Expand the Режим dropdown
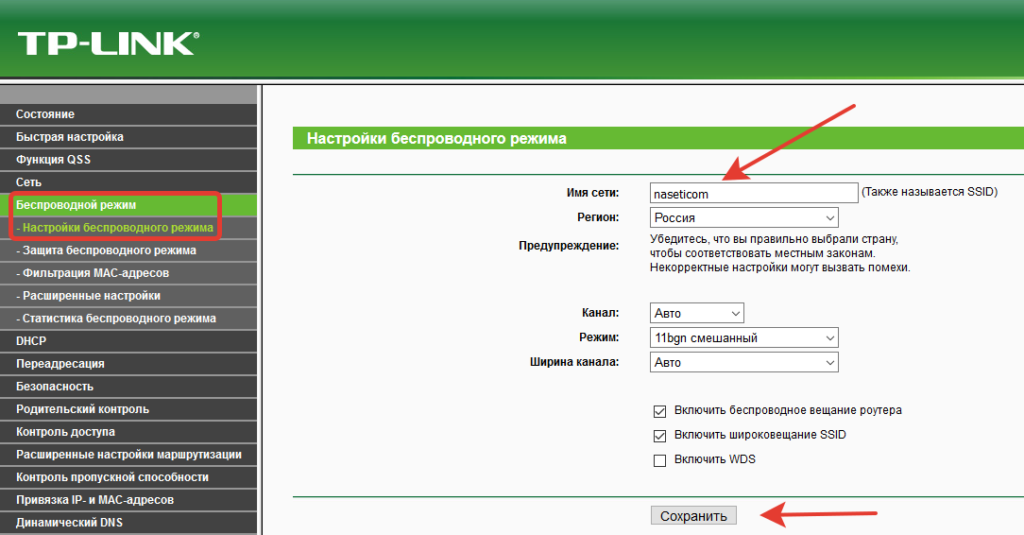 pos(743,338)
